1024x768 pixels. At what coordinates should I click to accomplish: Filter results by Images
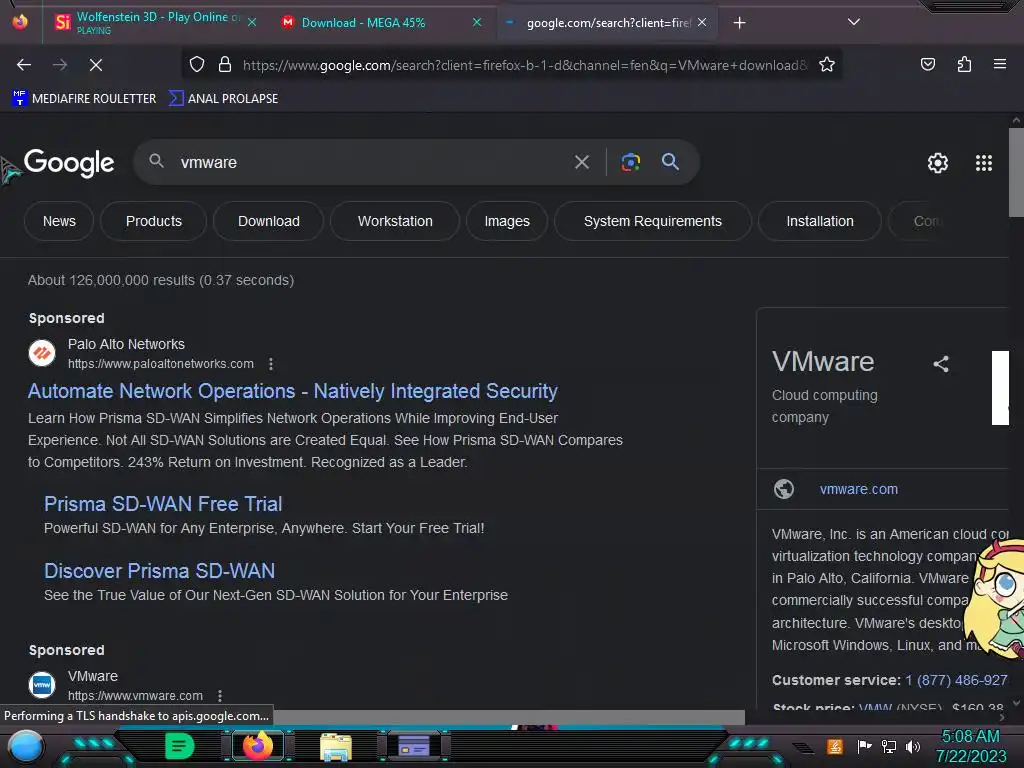pos(507,221)
